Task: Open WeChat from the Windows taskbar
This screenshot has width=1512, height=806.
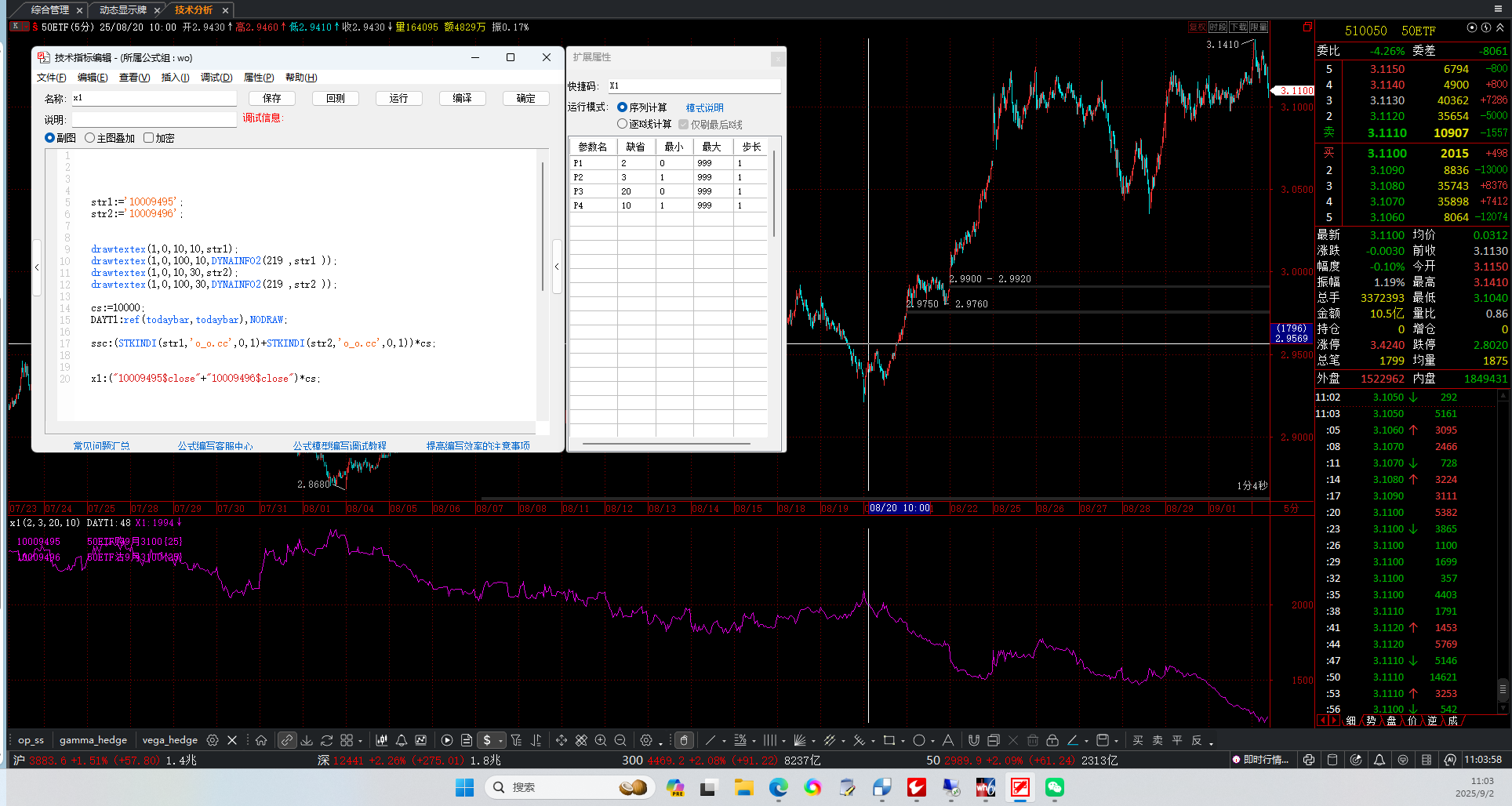Action: pos(1055,787)
